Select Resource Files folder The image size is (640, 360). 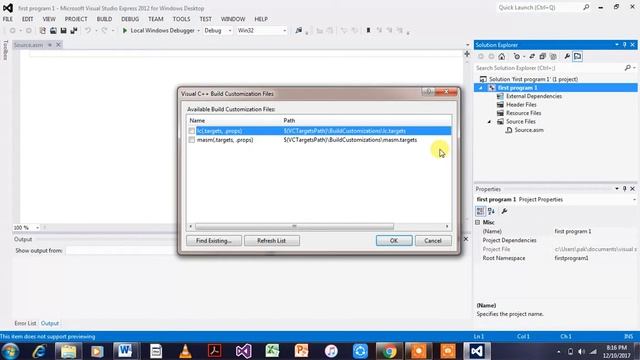coord(523,113)
